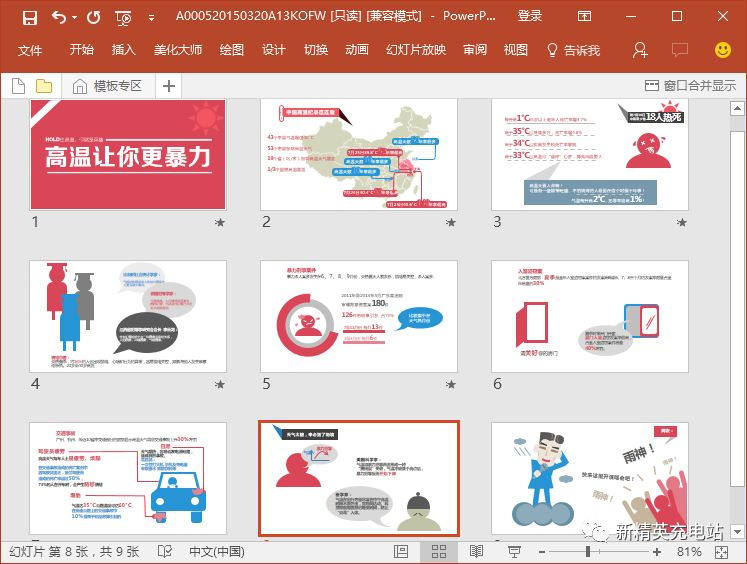Expand the Customize Quick Access Toolbar dropdown
Viewport: 747px width, 564px height.
click(151, 17)
